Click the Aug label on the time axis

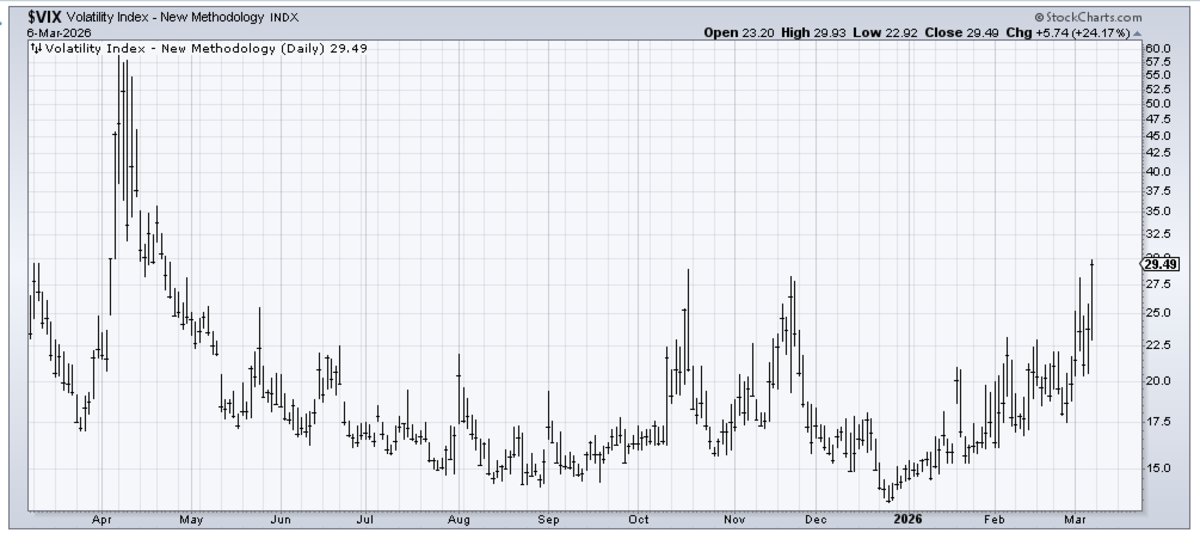459,519
